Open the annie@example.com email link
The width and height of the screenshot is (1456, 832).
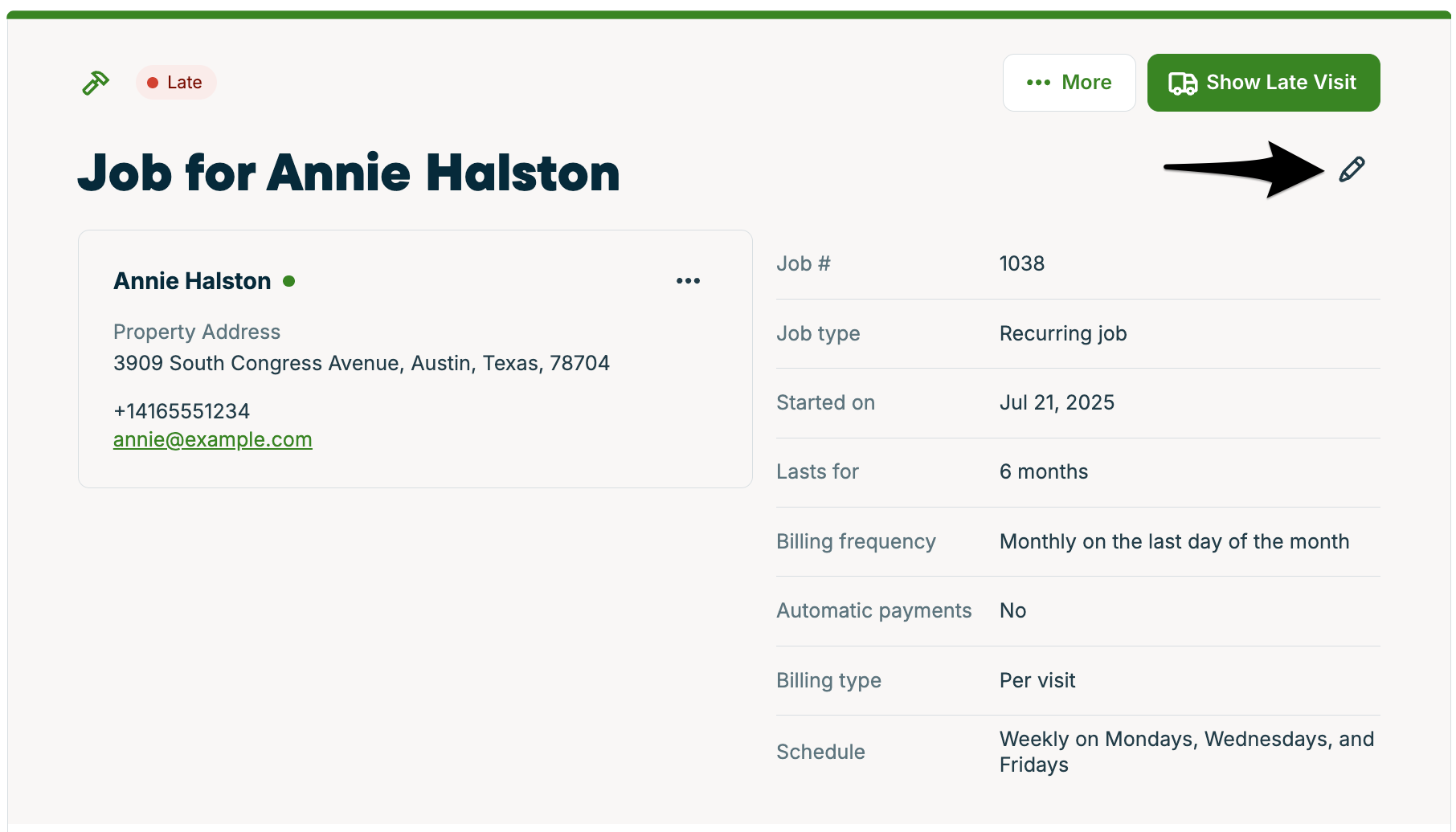pos(213,440)
